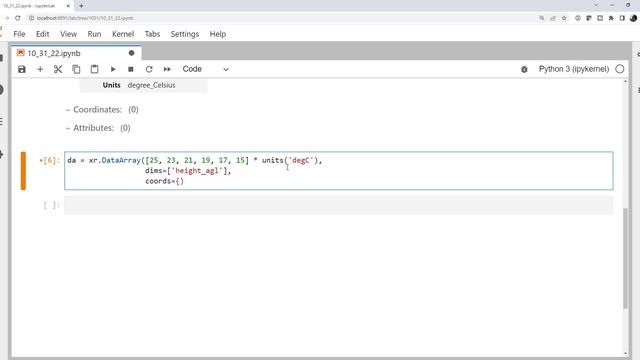The width and height of the screenshot is (640, 360).
Task: Copy the selected cell
Action: [x=76, y=69]
